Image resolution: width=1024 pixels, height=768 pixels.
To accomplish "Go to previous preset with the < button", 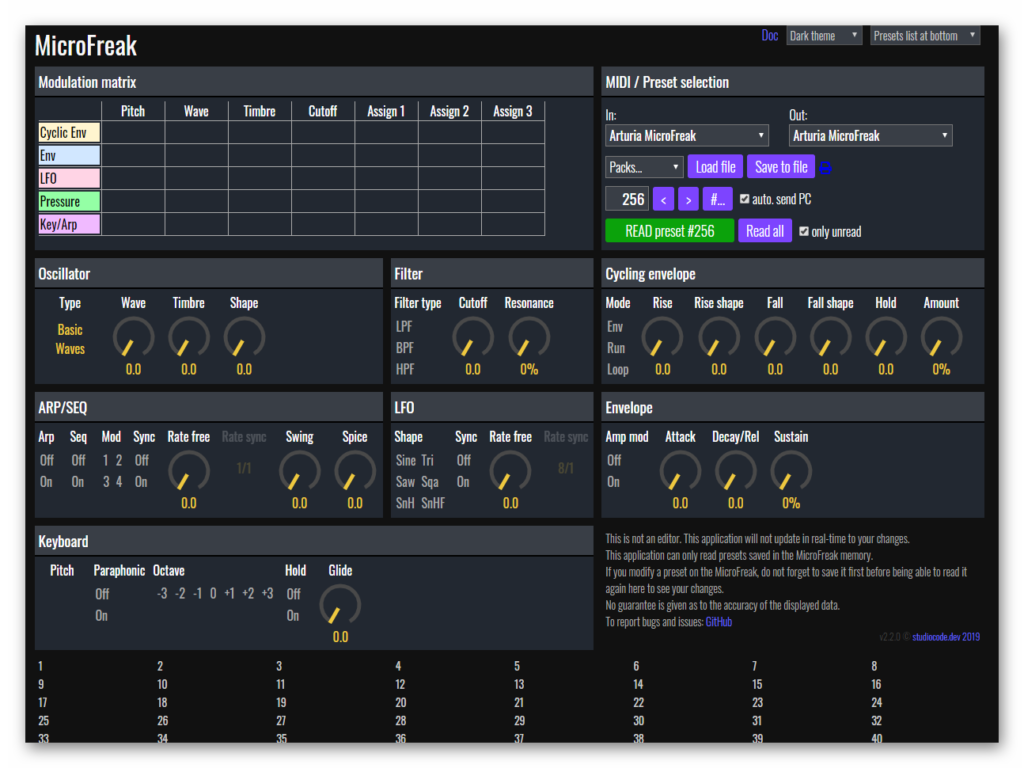I will [x=664, y=199].
